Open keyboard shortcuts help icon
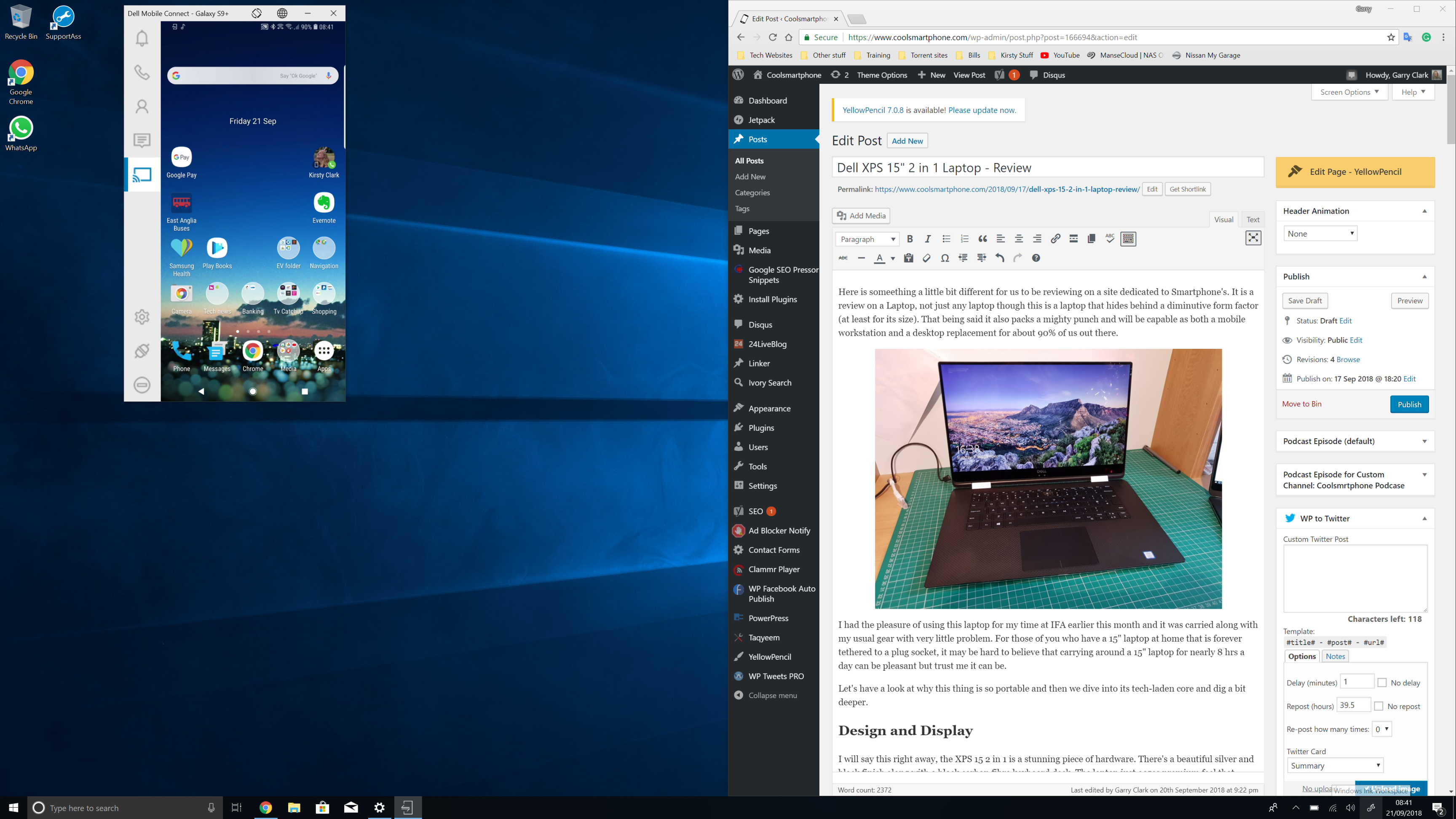The width and height of the screenshot is (1456, 819). 1036,258
